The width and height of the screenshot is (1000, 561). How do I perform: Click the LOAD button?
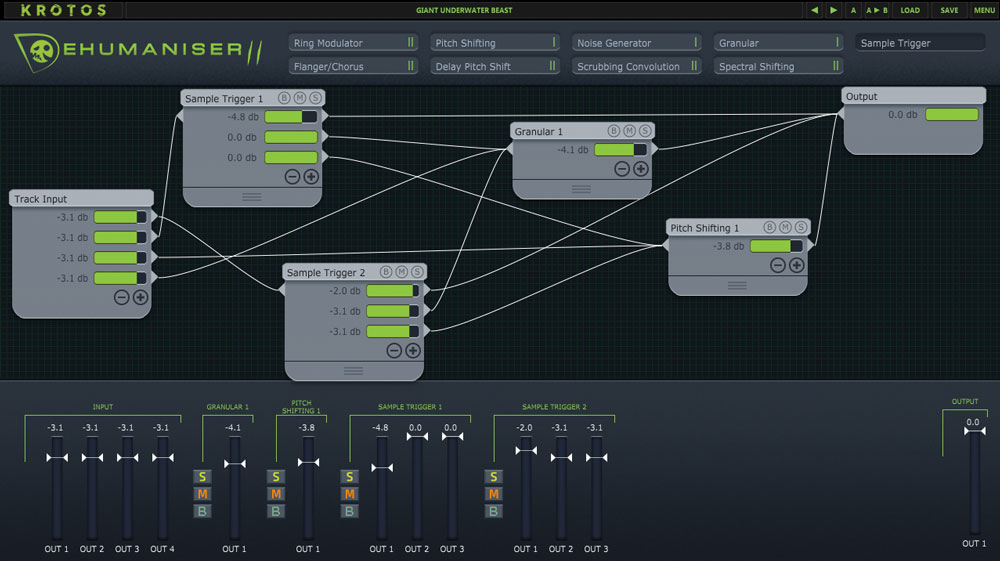point(910,10)
